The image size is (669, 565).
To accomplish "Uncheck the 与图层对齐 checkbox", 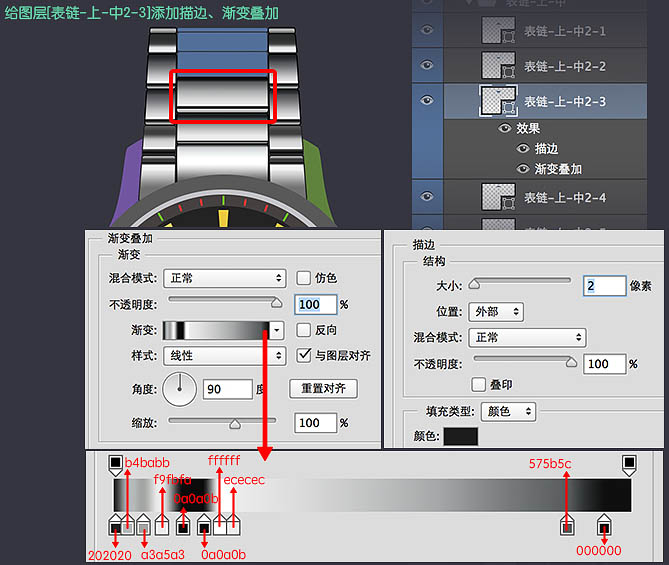I will coord(304,355).
